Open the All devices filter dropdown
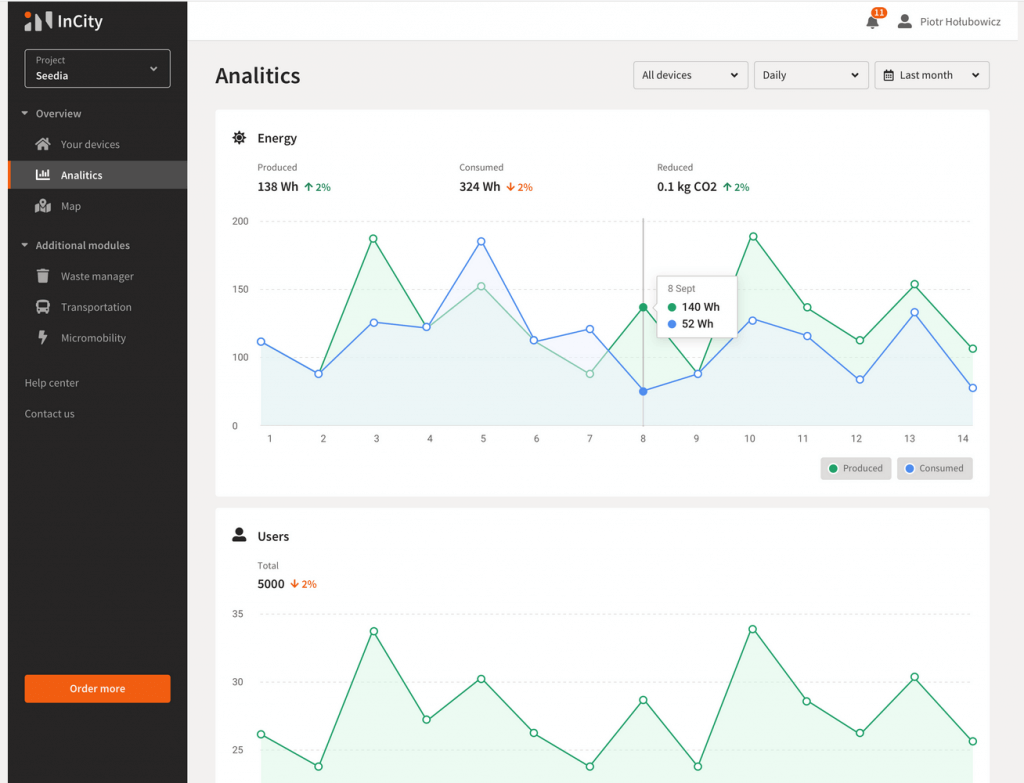 click(690, 75)
